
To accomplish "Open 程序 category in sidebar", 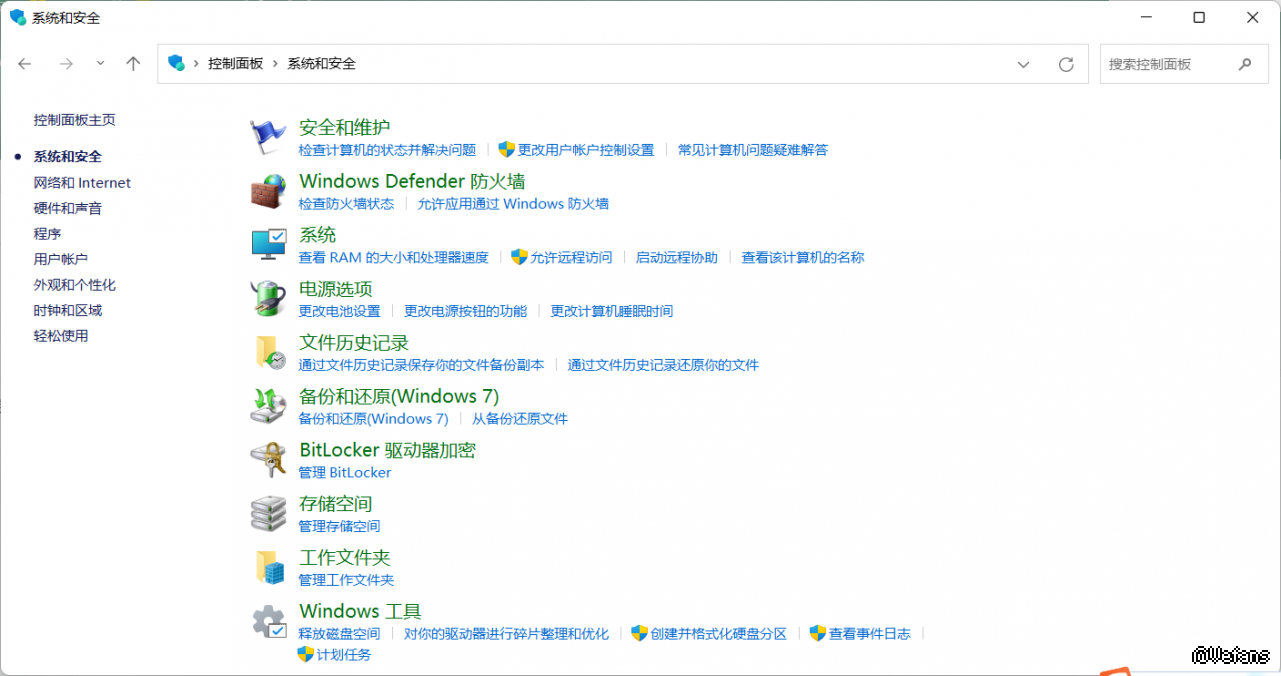I will tap(47, 234).
